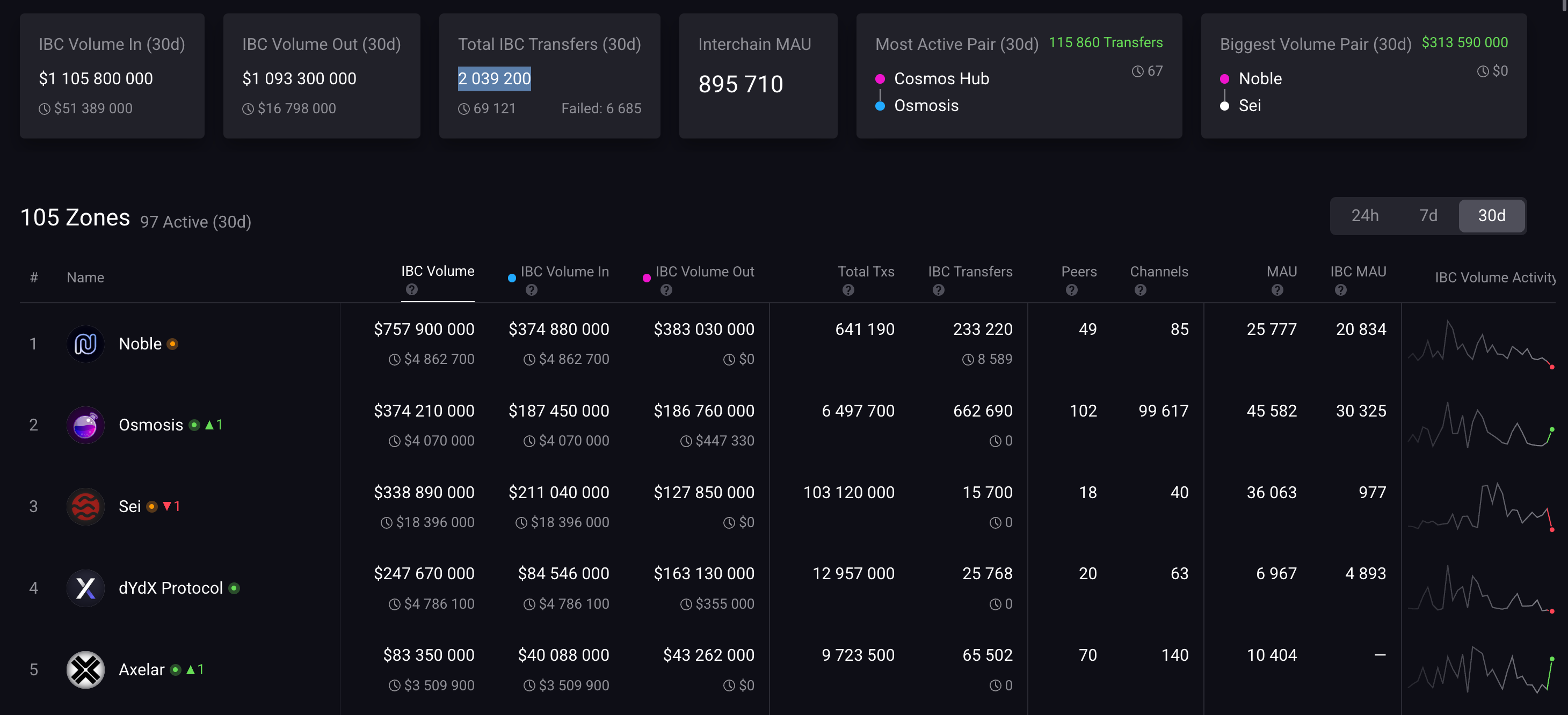The image size is (1568, 715).
Task: Open the Noble zone name link
Action: pyautogui.click(x=140, y=344)
